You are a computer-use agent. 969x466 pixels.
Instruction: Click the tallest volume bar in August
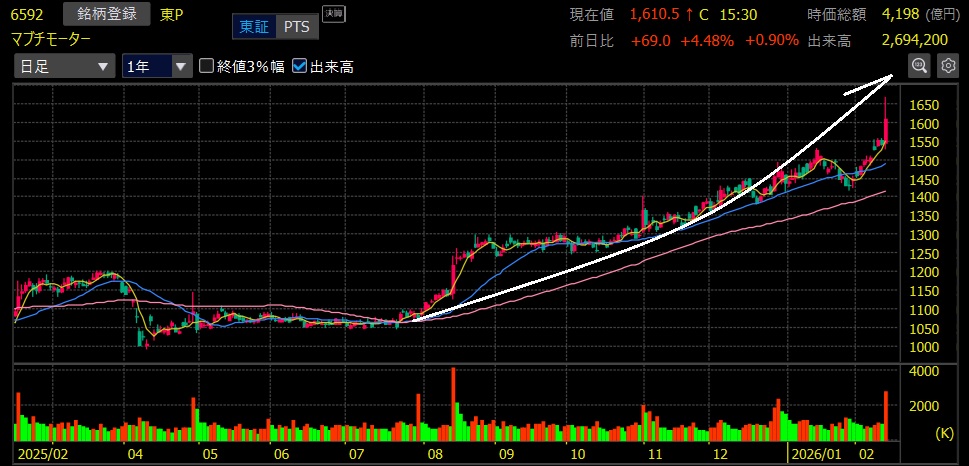(x=453, y=404)
